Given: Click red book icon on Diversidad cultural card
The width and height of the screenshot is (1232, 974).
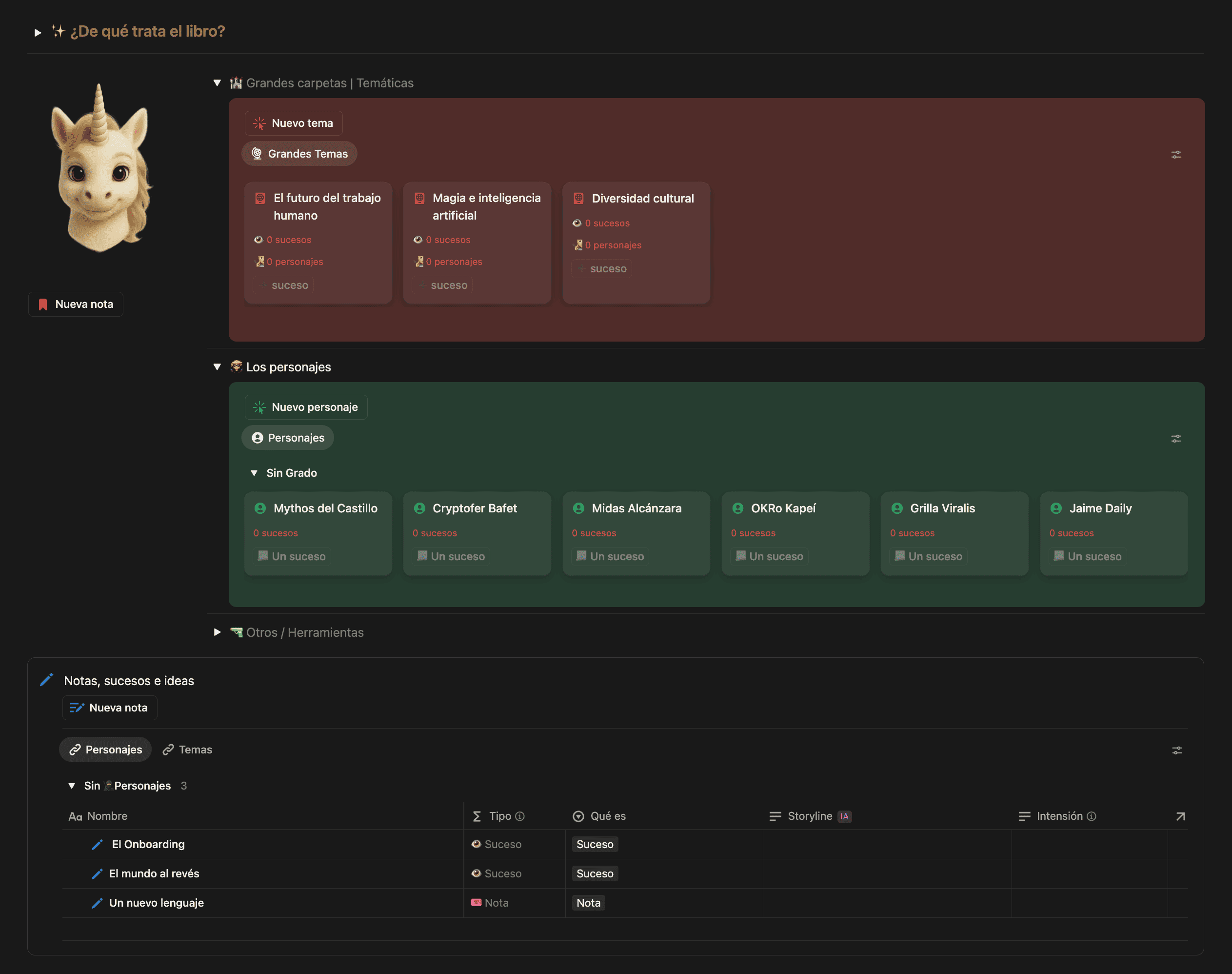Looking at the screenshot, I should [578, 199].
